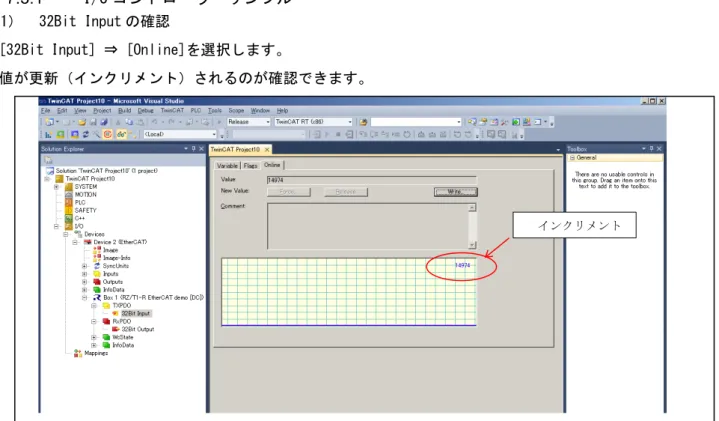Image resolution: width=719 pixels, height=421 pixels.
Task: Select the Online tab
Action: click(272, 165)
